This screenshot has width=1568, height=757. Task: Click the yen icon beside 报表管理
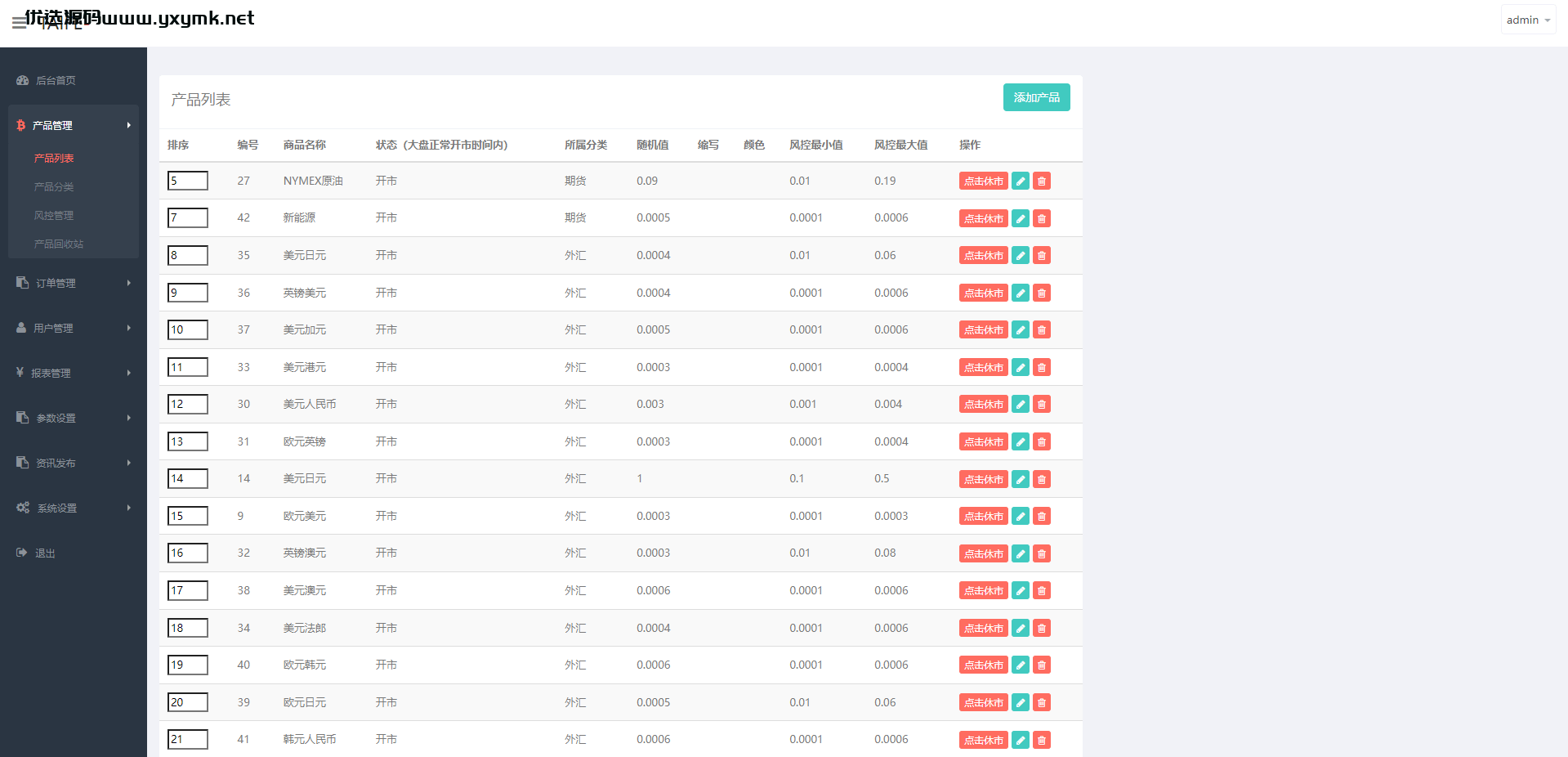[20, 373]
